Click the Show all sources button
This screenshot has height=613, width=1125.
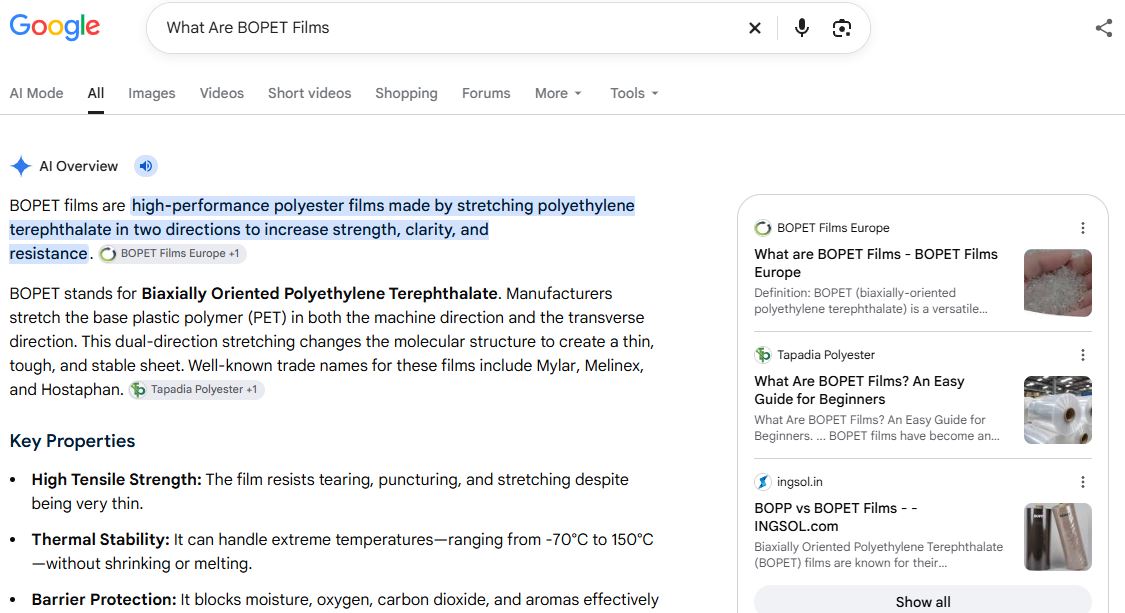[923, 601]
